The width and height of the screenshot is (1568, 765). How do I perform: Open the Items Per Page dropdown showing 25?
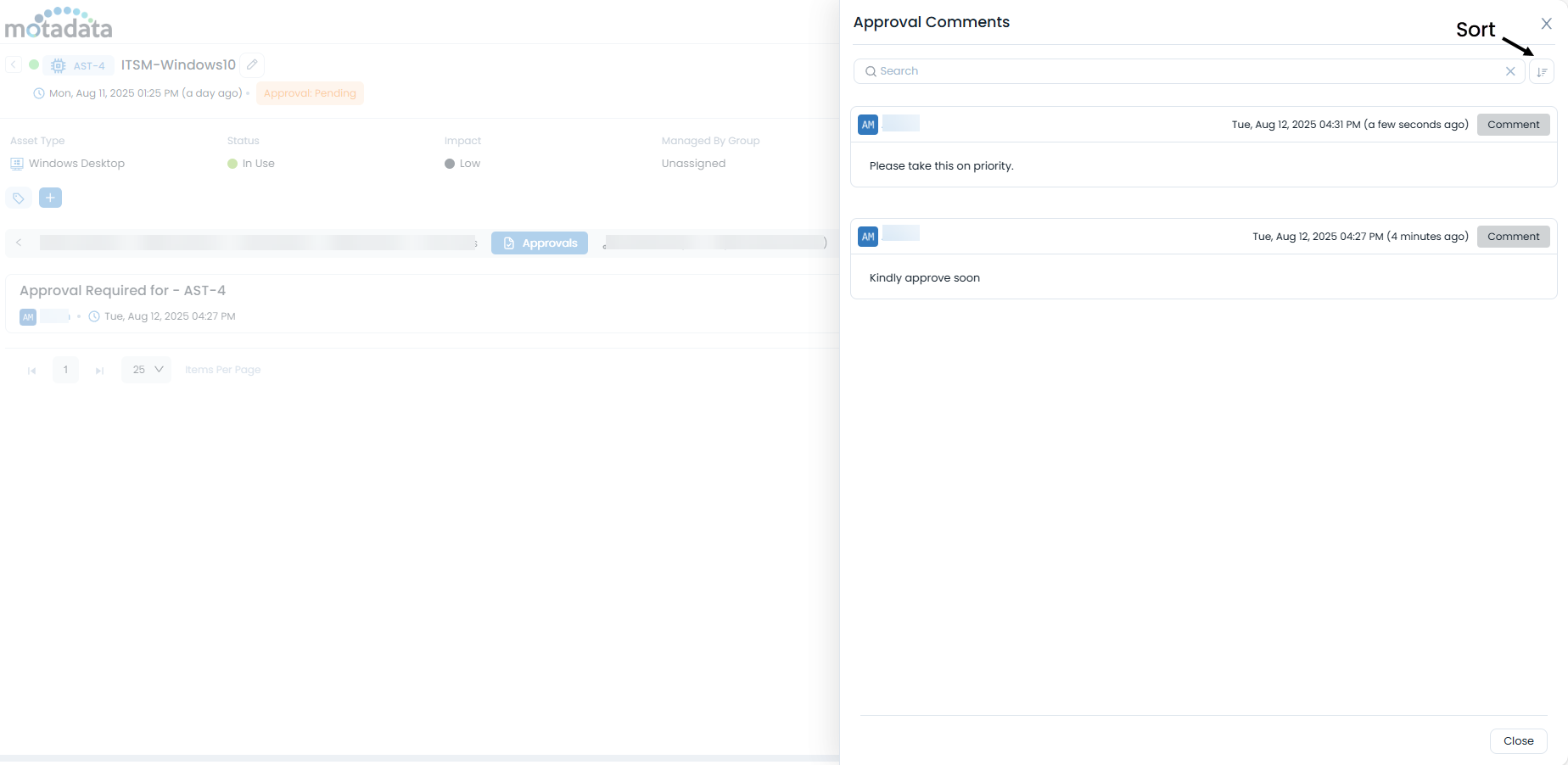(x=145, y=369)
